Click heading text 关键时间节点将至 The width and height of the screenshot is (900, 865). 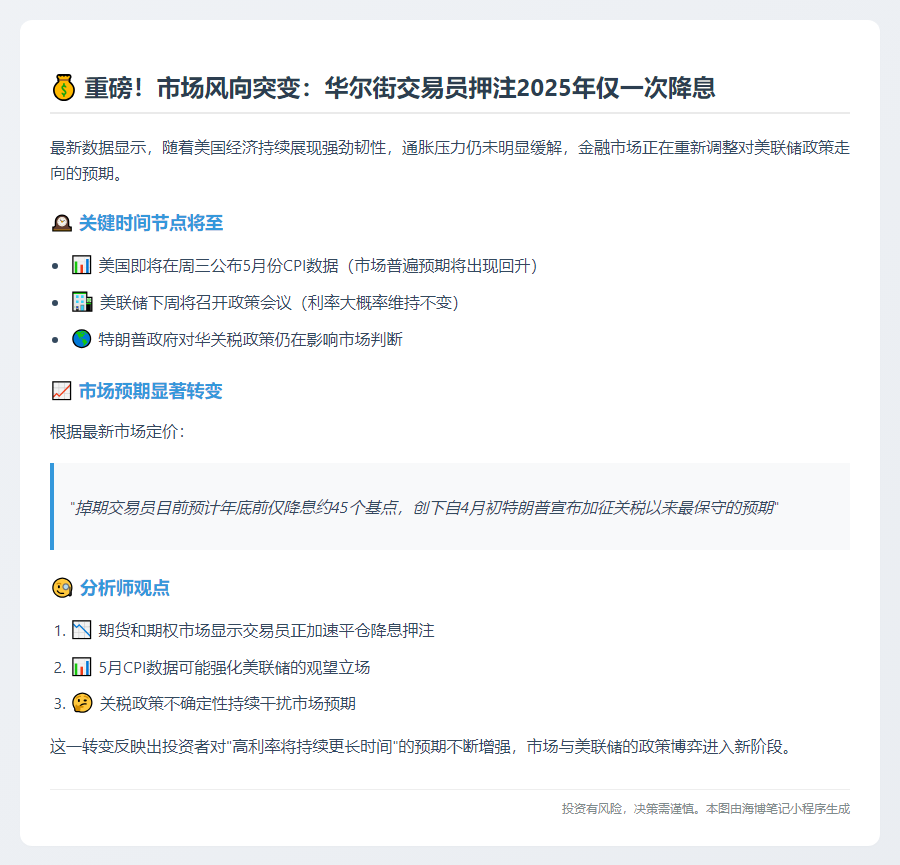coord(151,223)
